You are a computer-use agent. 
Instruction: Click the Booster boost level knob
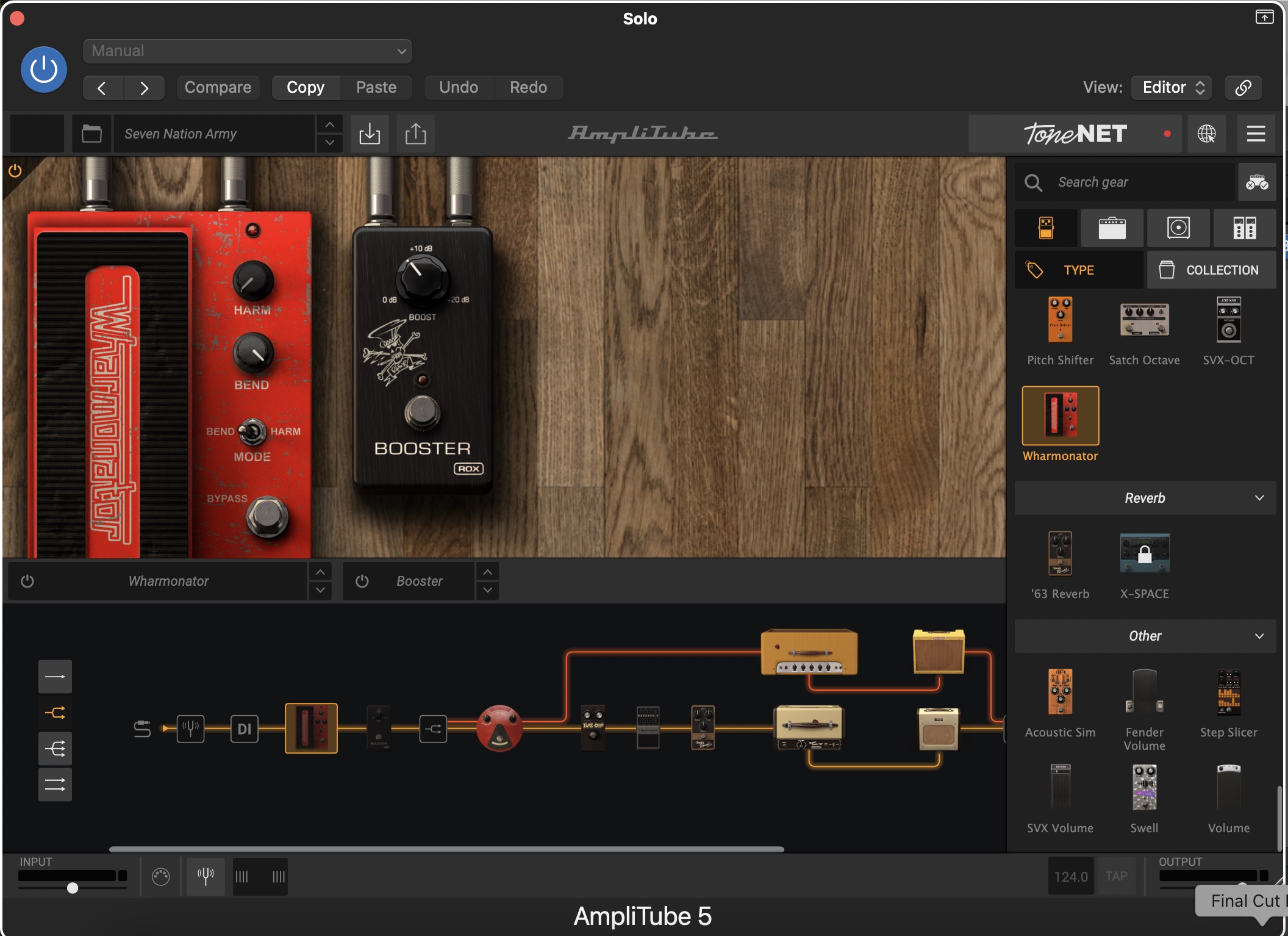pyautogui.click(x=422, y=279)
